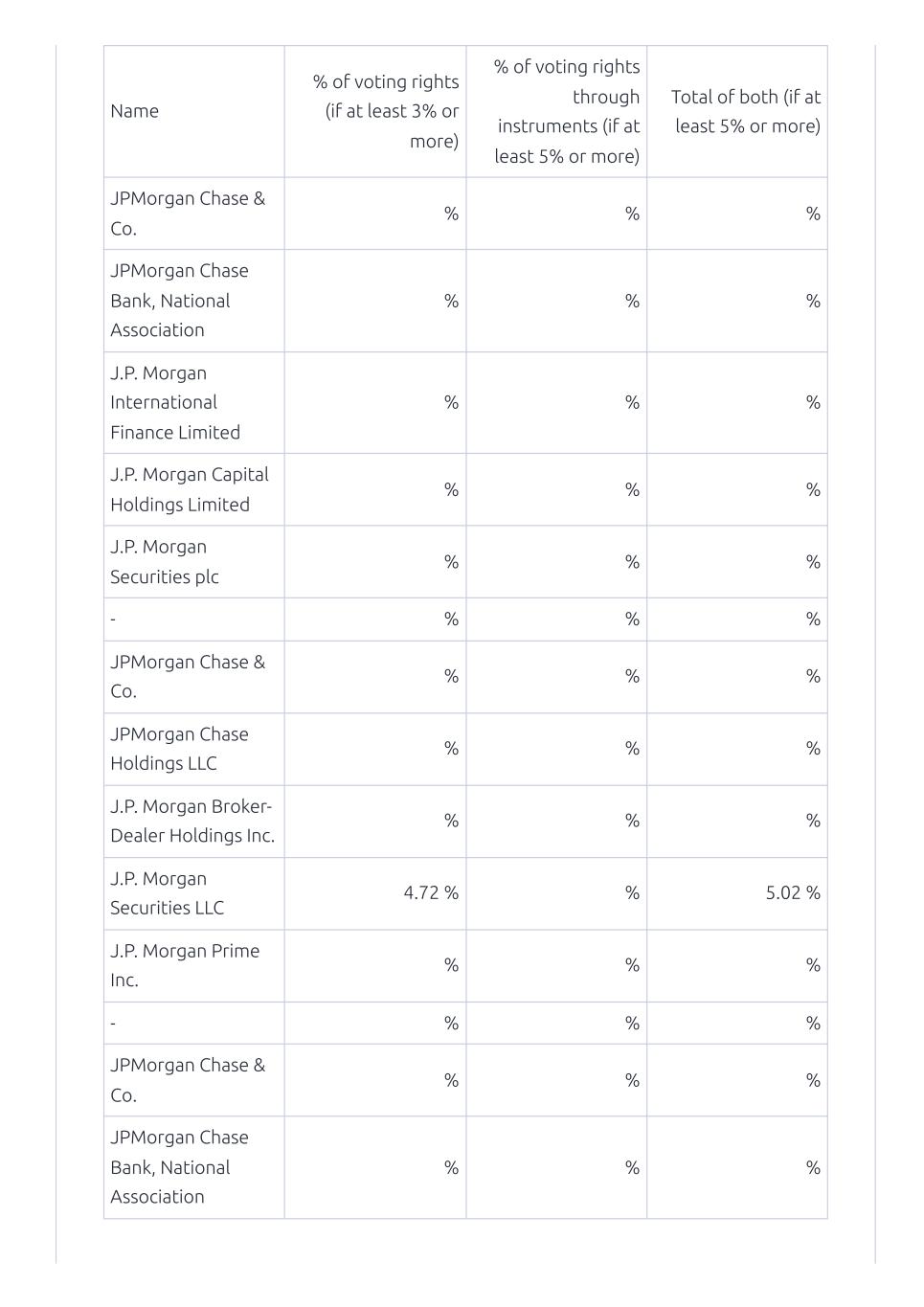Screen dimensions: 924x1307
Task: Click instruments % cell for J.P. Morgan Securities LLC
Action: [x=632, y=893]
